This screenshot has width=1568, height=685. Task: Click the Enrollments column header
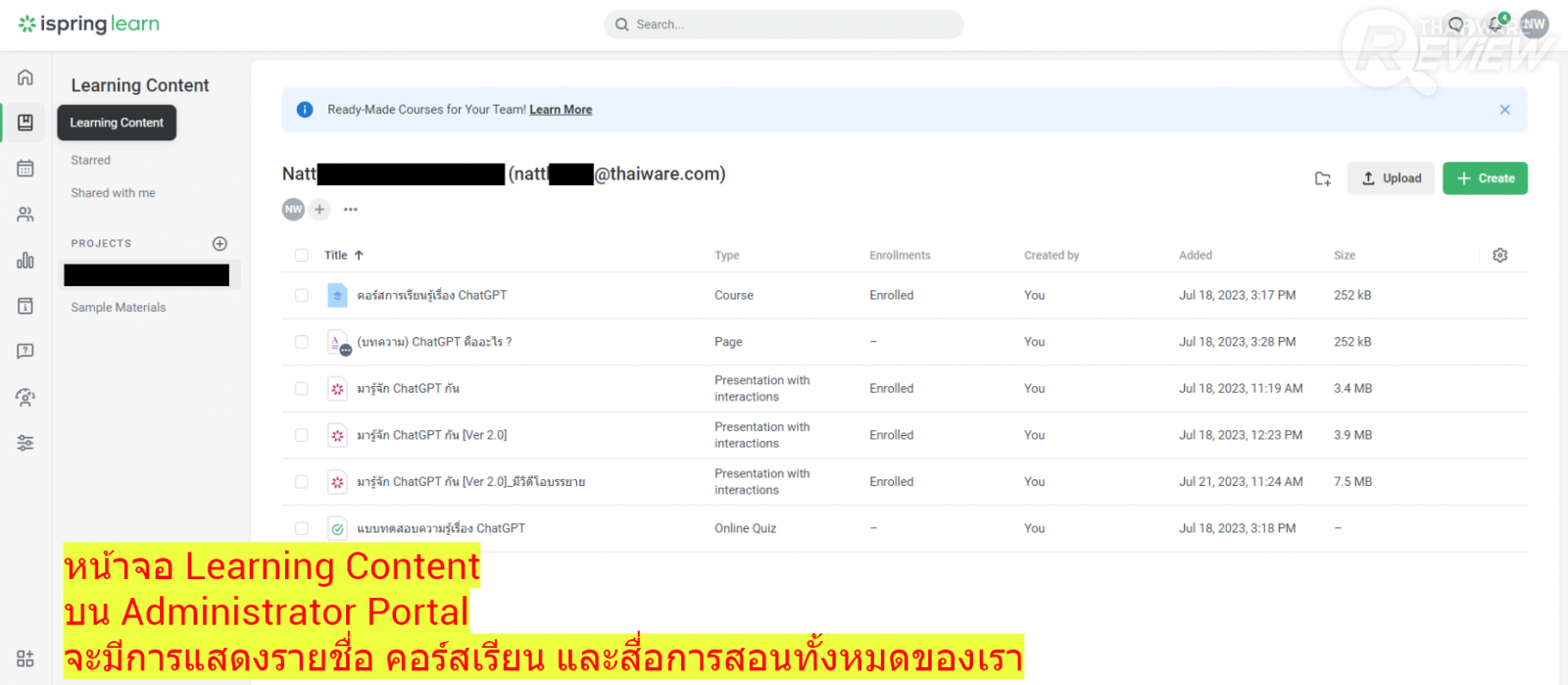pyautogui.click(x=900, y=255)
